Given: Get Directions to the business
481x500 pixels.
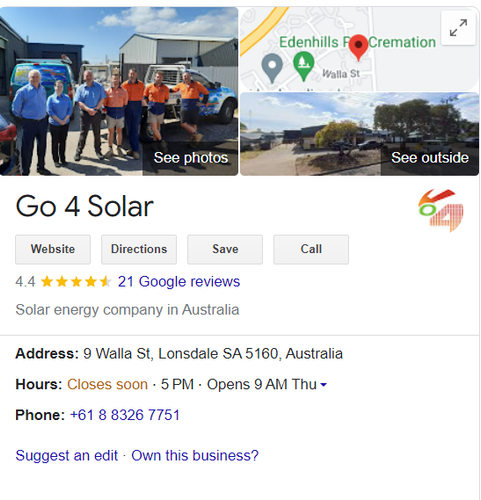Looking at the screenshot, I should 139,249.
